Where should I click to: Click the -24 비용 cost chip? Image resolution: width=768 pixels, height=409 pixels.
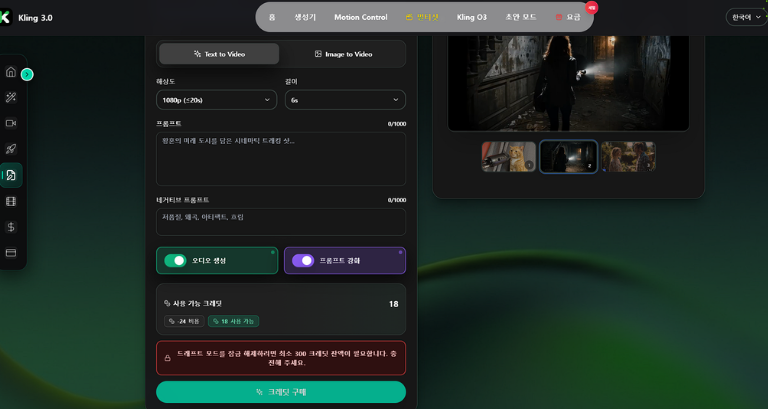[x=184, y=321]
